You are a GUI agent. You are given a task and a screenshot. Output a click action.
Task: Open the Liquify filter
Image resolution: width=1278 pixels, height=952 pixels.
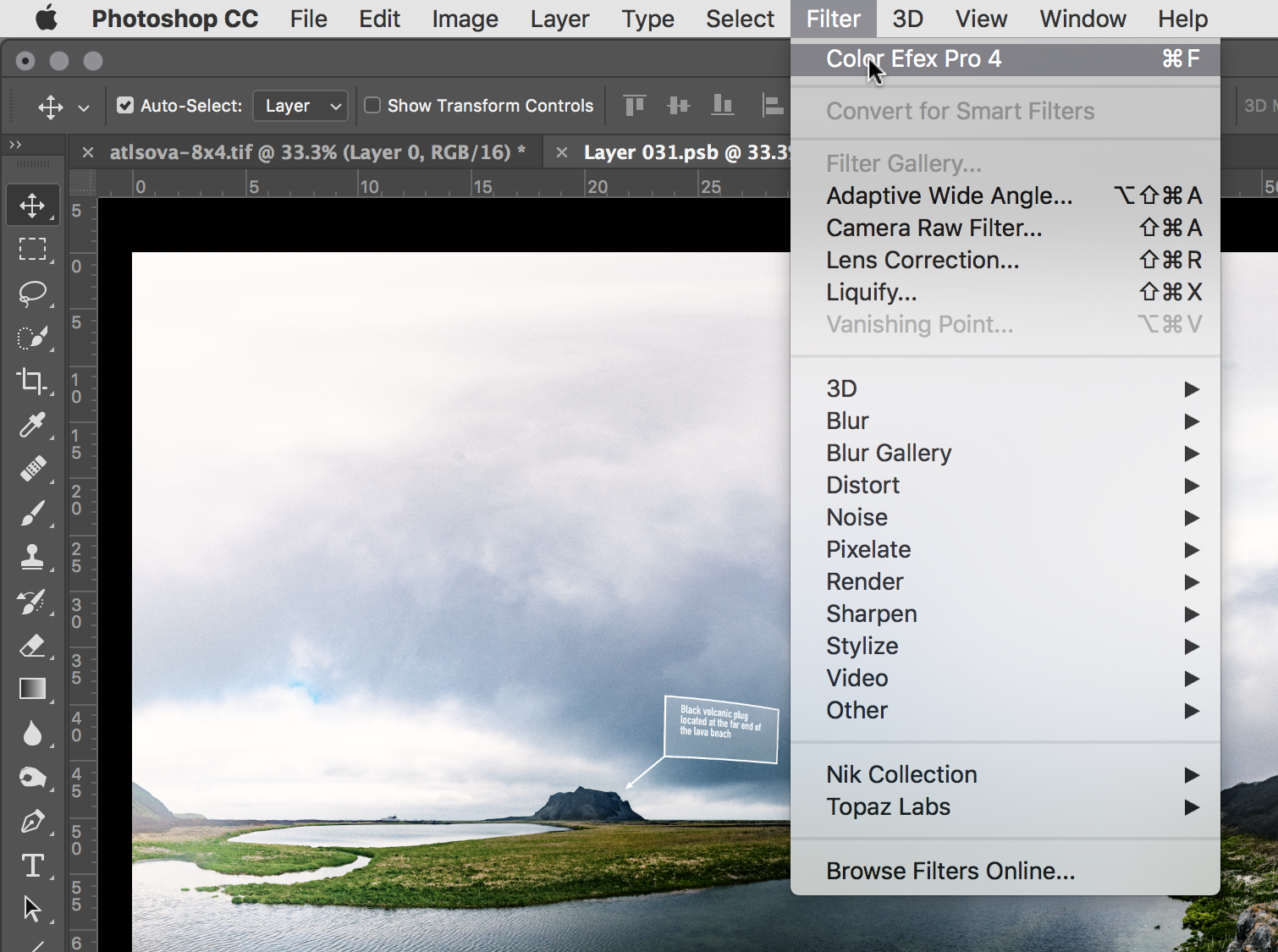(1005, 292)
